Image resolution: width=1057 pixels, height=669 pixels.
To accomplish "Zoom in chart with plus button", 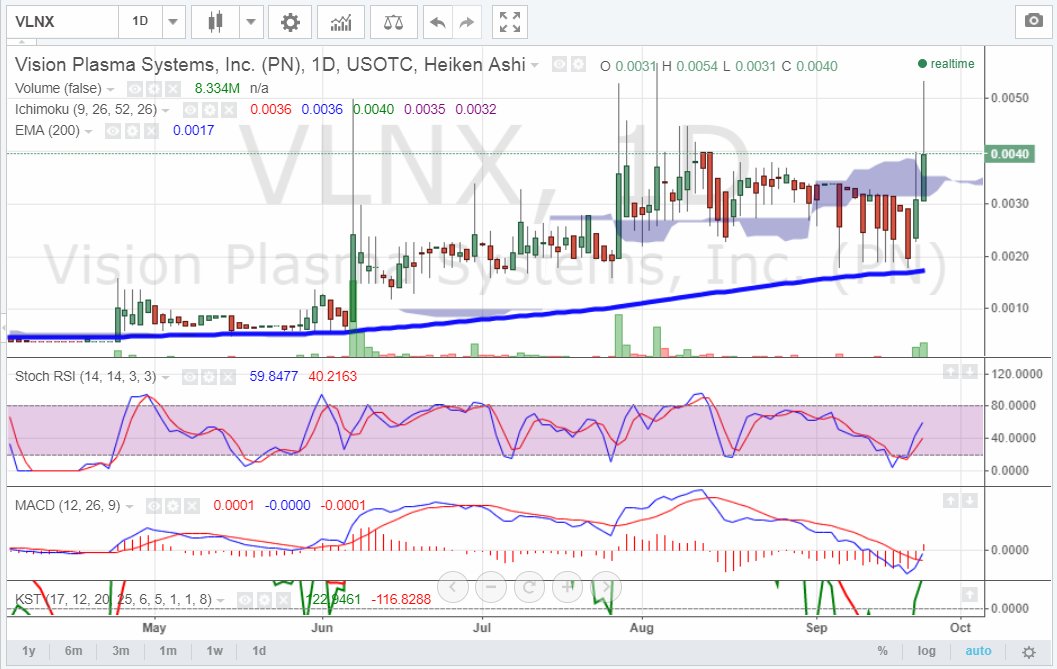I will [x=568, y=587].
